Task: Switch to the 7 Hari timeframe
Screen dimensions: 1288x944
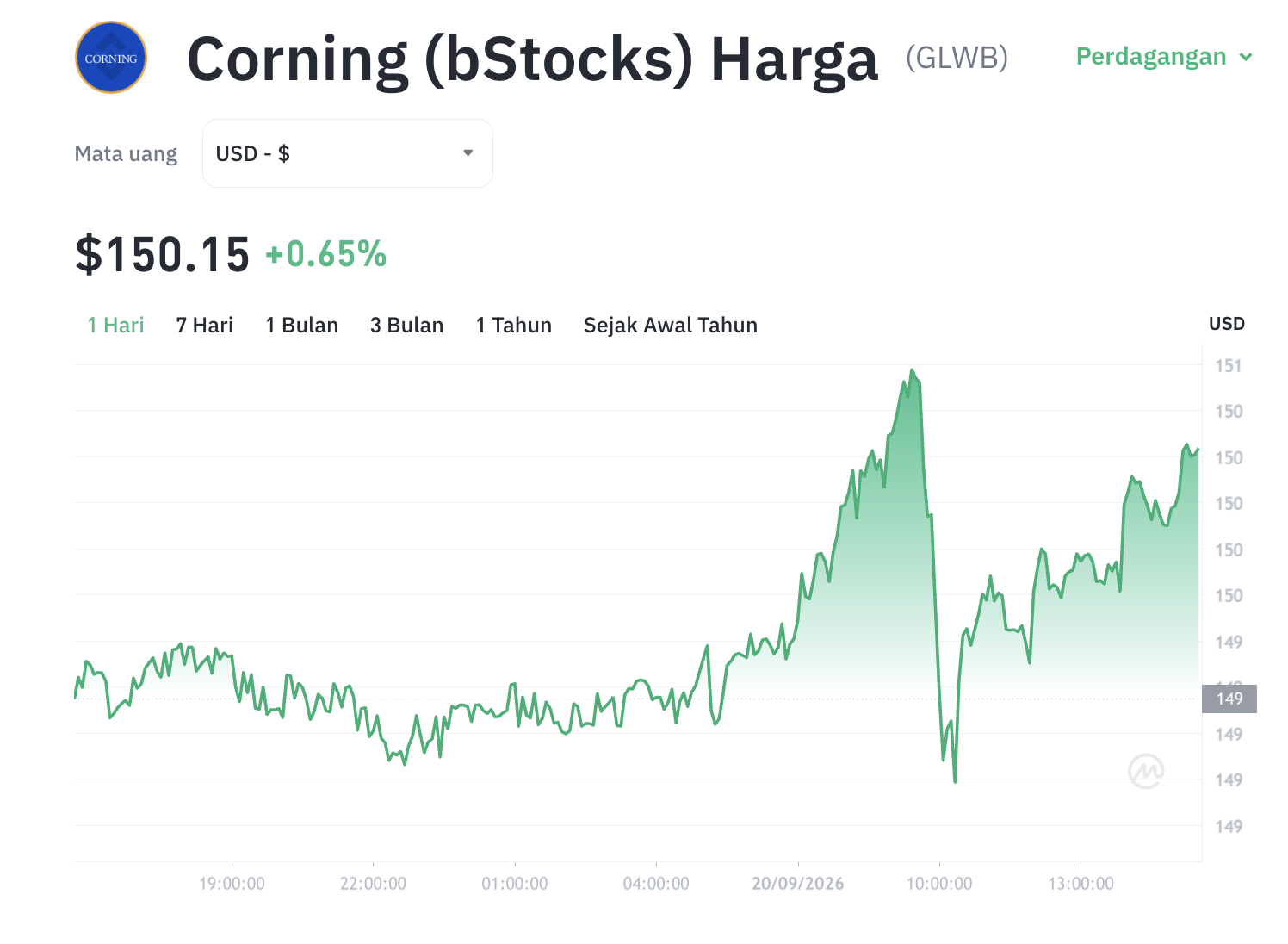Action: point(205,326)
